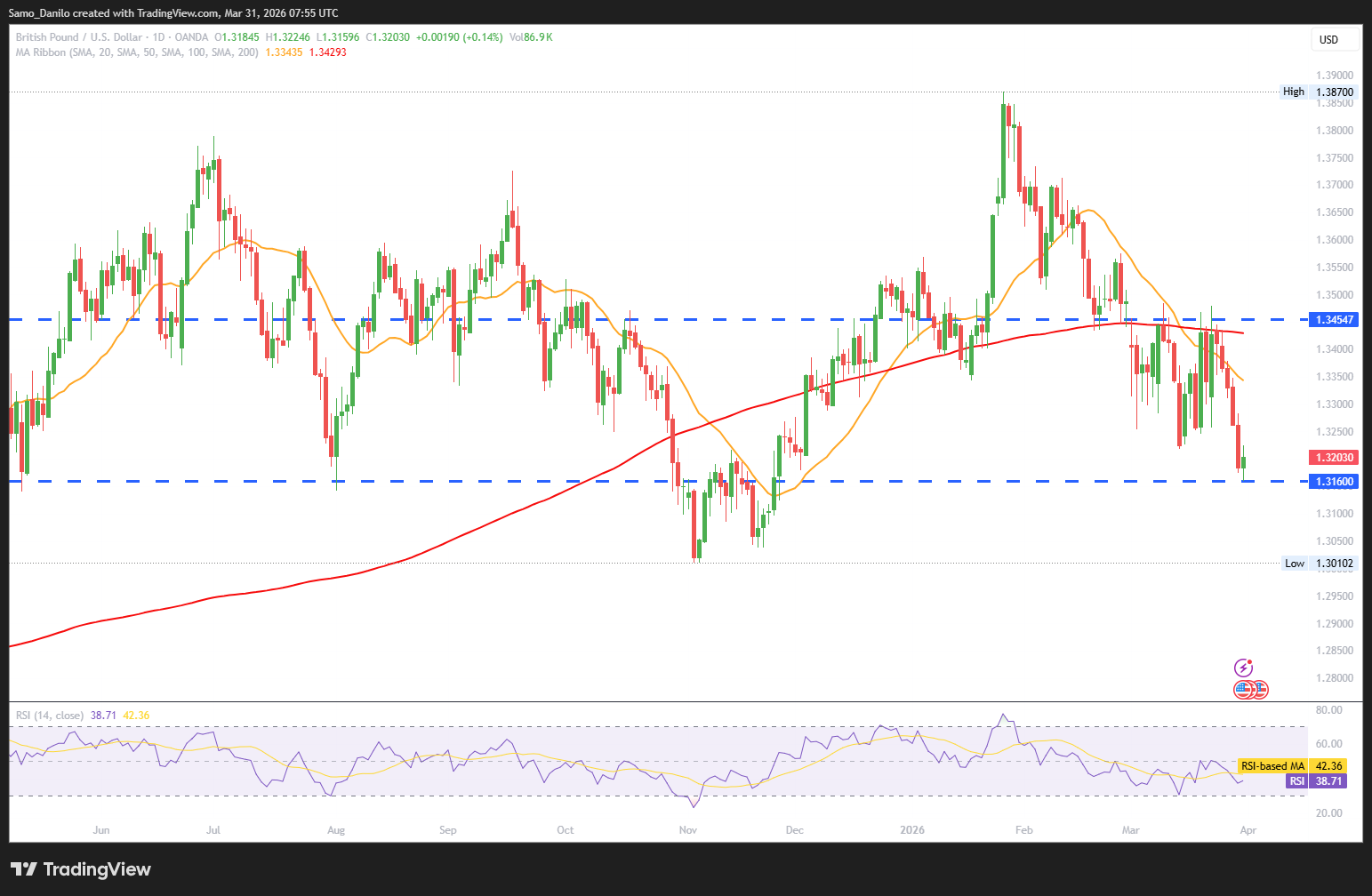
Task: Click the rightmost US flag event icon
Action: coord(1260,689)
